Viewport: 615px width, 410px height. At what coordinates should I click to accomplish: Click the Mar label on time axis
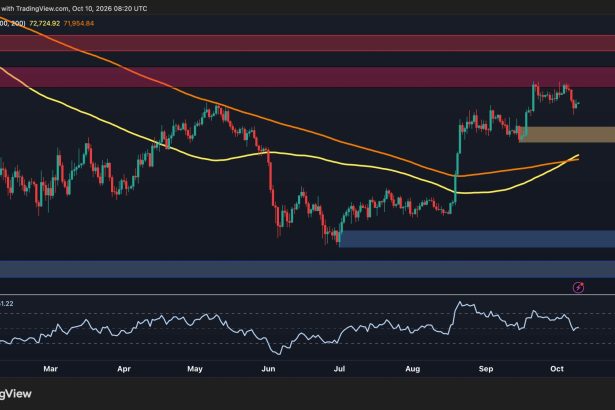tap(51, 369)
